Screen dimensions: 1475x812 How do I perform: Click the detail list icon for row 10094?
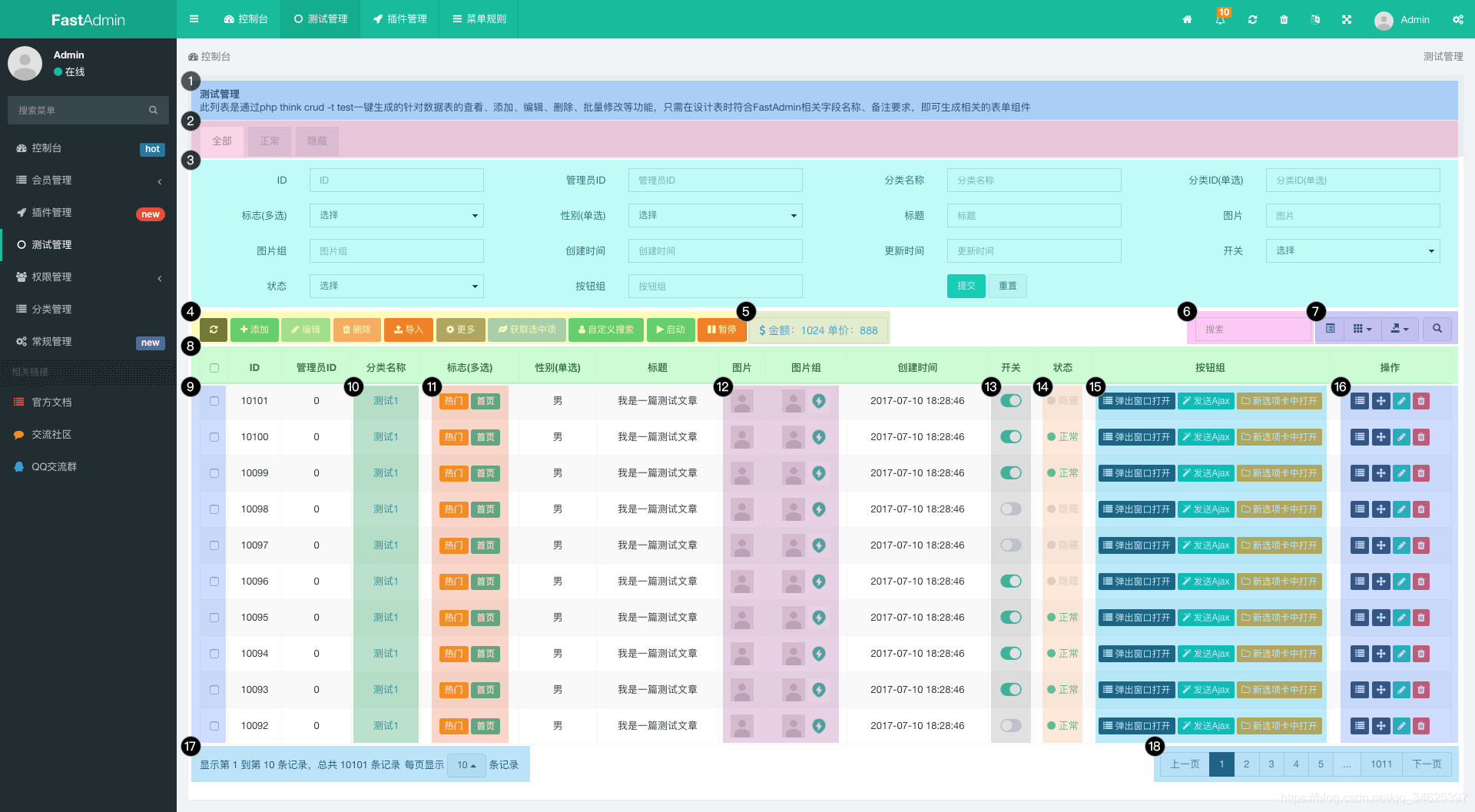1360,654
